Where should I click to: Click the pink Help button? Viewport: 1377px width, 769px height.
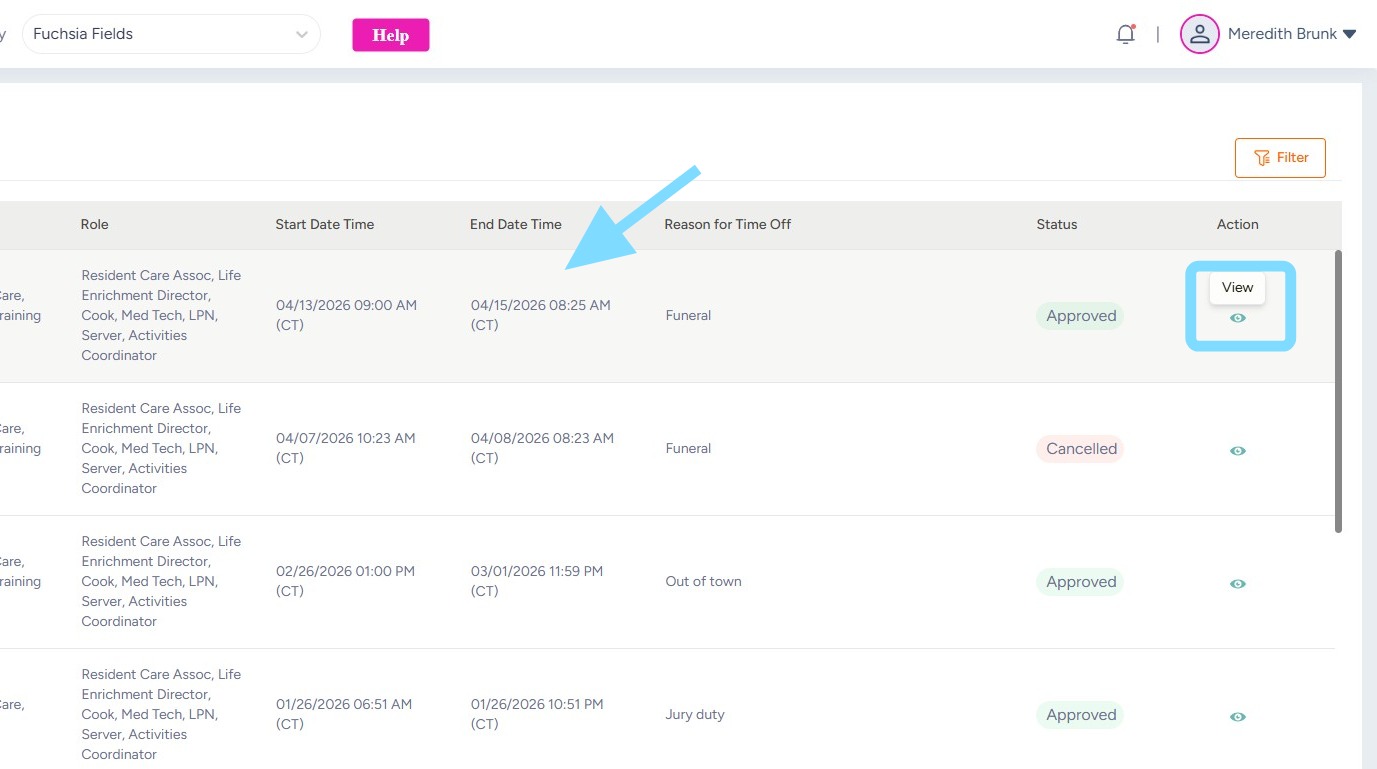click(390, 35)
